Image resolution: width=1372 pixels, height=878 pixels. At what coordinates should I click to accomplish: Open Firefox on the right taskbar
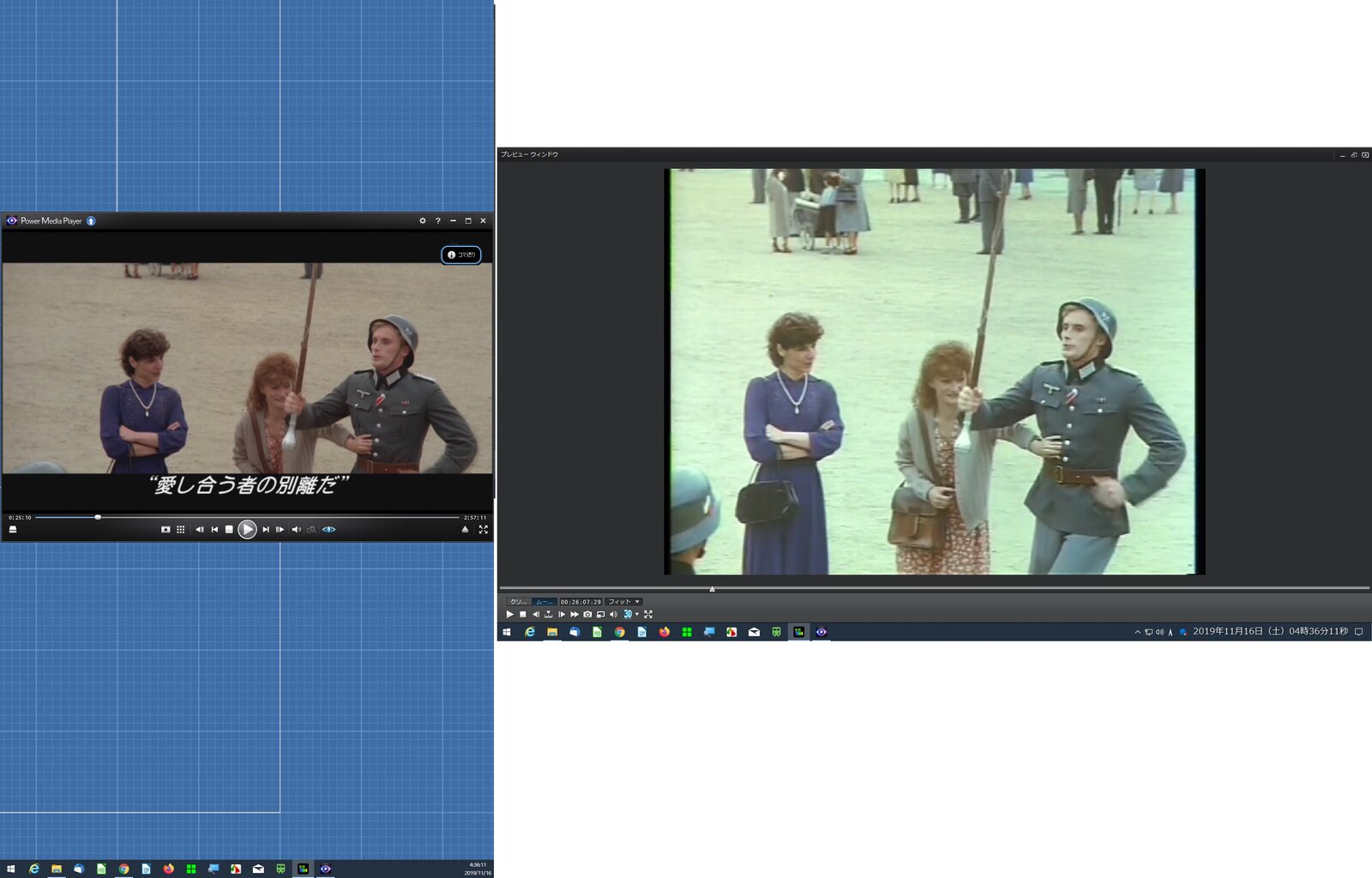tap(665, 632)
